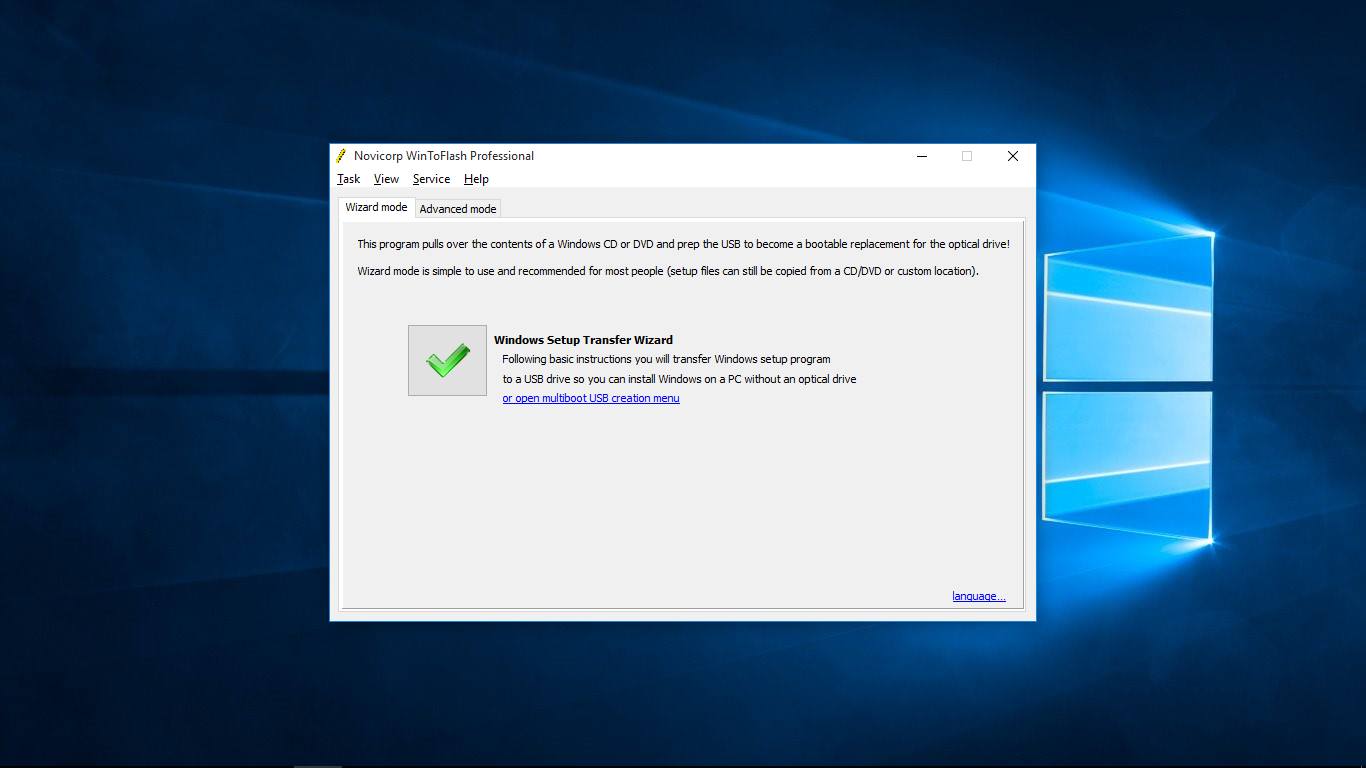Viewport: 1366px width, 768px height.
Task: Open the Service menu
Action: [431, 179]
